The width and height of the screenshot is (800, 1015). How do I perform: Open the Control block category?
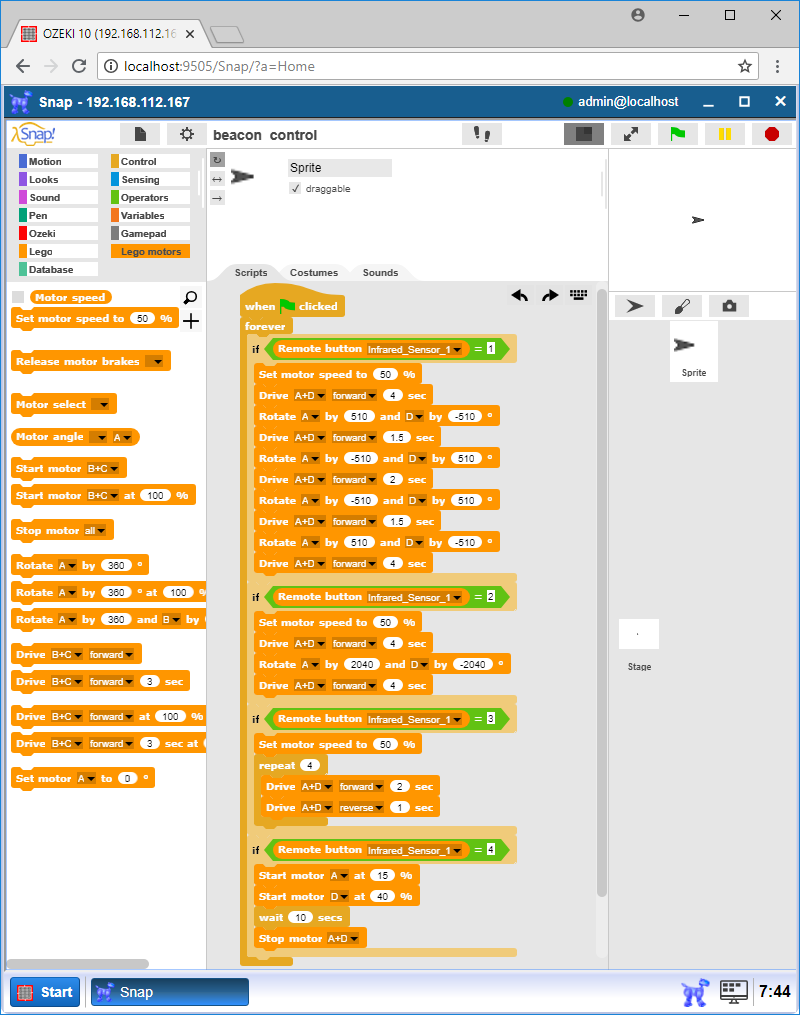[150, 161]
